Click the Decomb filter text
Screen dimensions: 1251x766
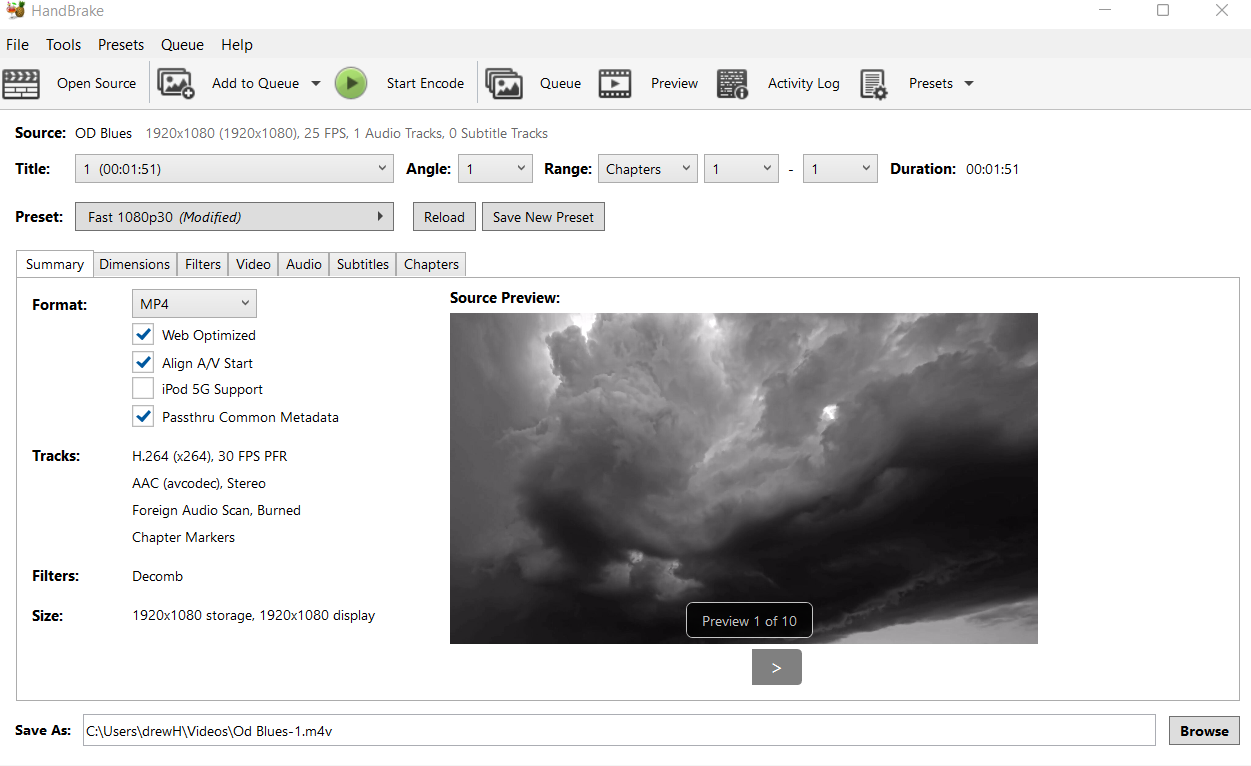point(157,576)
